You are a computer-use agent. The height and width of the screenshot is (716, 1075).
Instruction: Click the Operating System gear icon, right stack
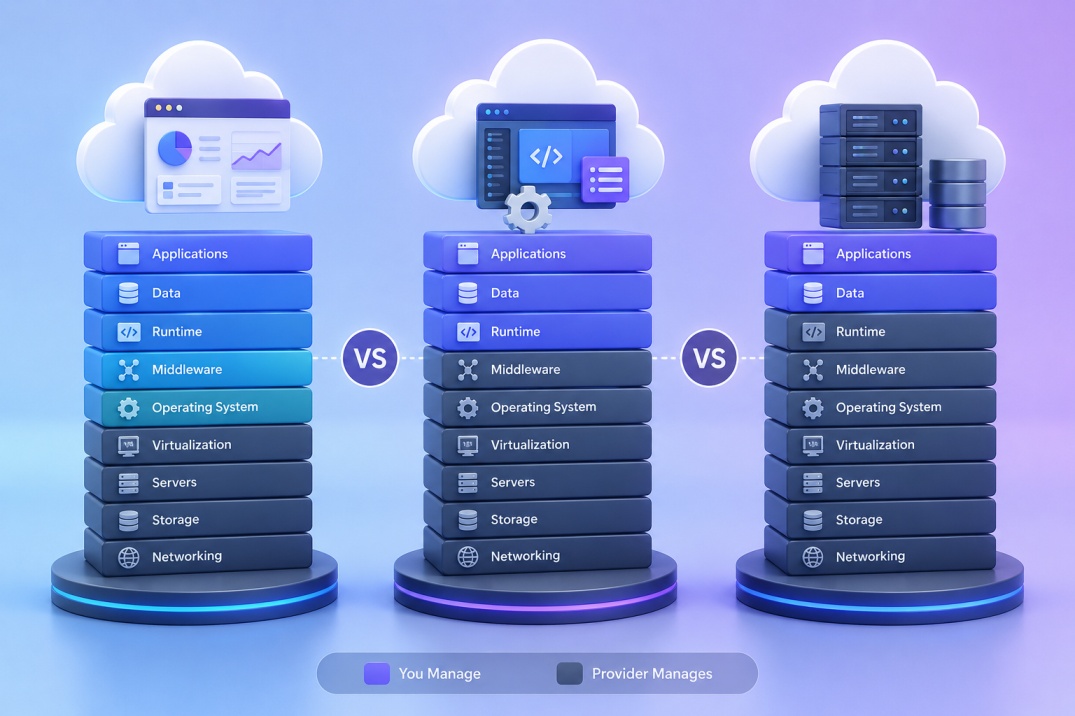click(x=812, y=407)
